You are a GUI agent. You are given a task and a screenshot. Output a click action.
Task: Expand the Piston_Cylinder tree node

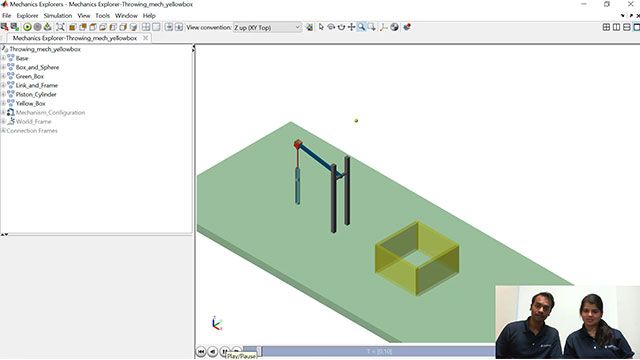[3, 94]
